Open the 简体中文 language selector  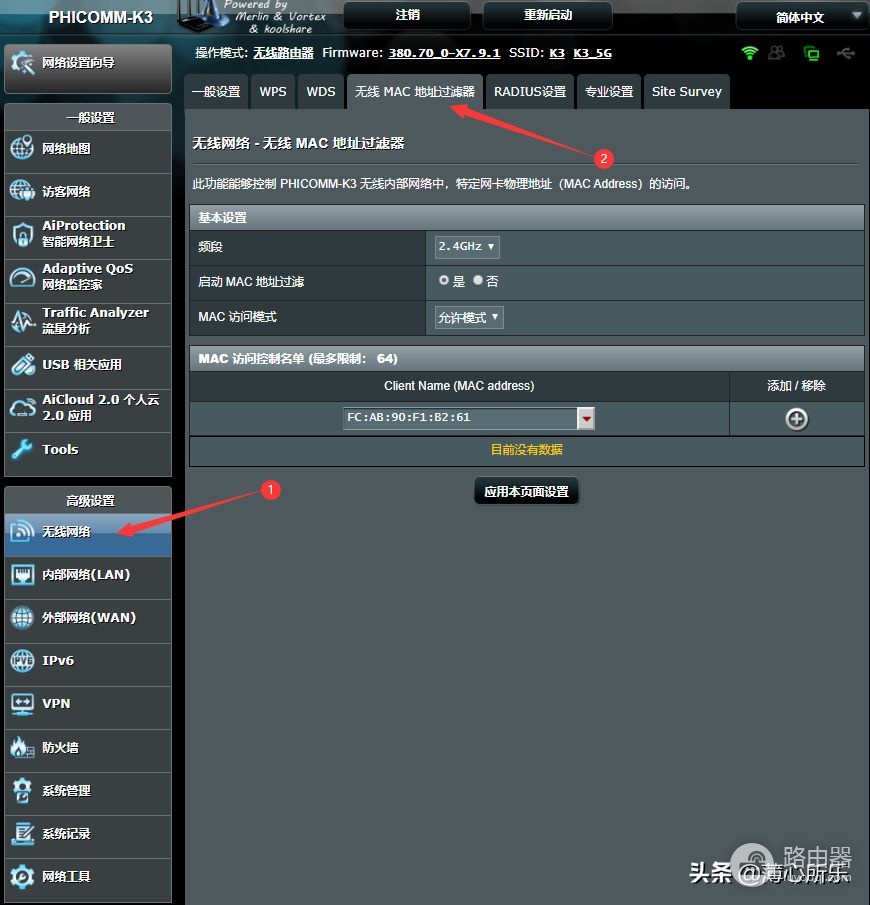[x=802, y=16]
